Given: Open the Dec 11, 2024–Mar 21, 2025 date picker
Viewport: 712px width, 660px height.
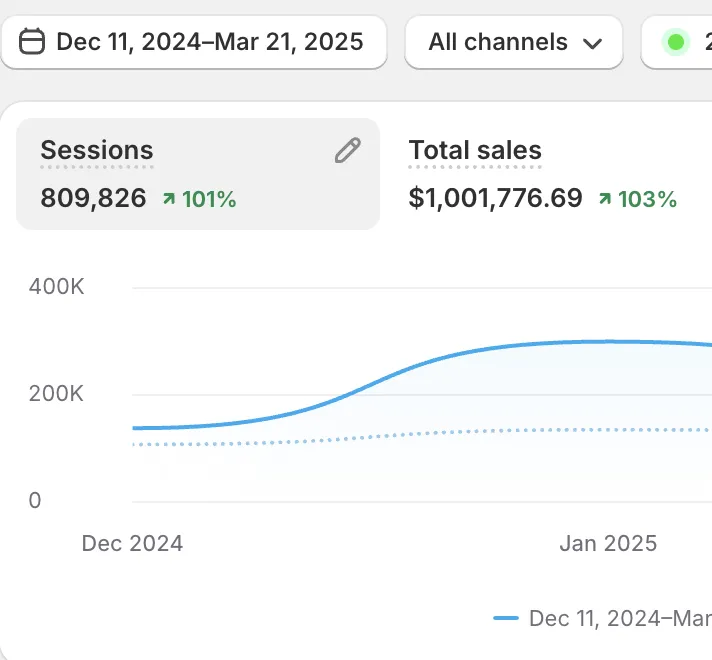Looking at the screenshot, I should point(193,42).
